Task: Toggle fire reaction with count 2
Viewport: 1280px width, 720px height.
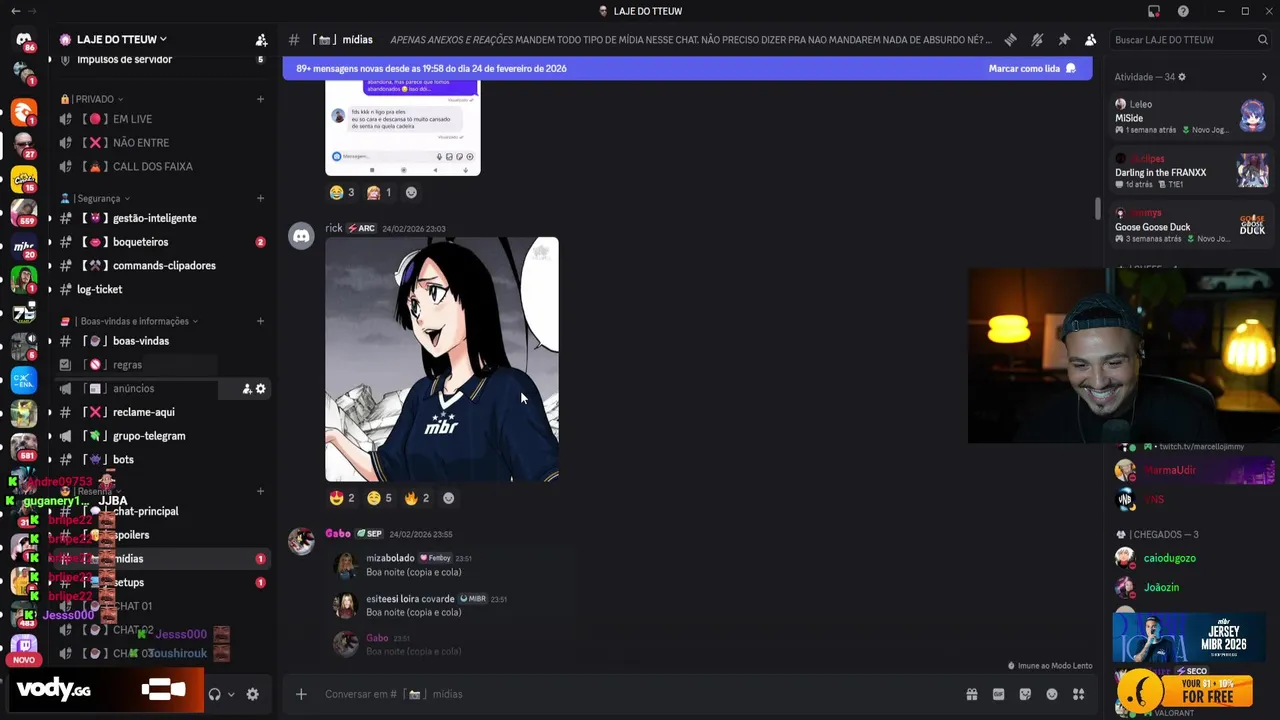Action: coord(417,498)
